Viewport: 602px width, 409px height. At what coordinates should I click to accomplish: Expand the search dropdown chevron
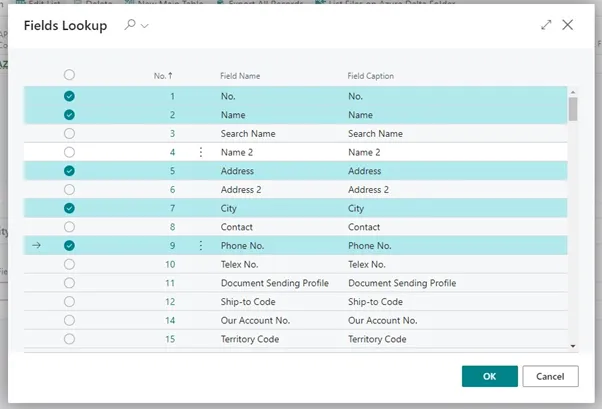click(x=144, y=26)
